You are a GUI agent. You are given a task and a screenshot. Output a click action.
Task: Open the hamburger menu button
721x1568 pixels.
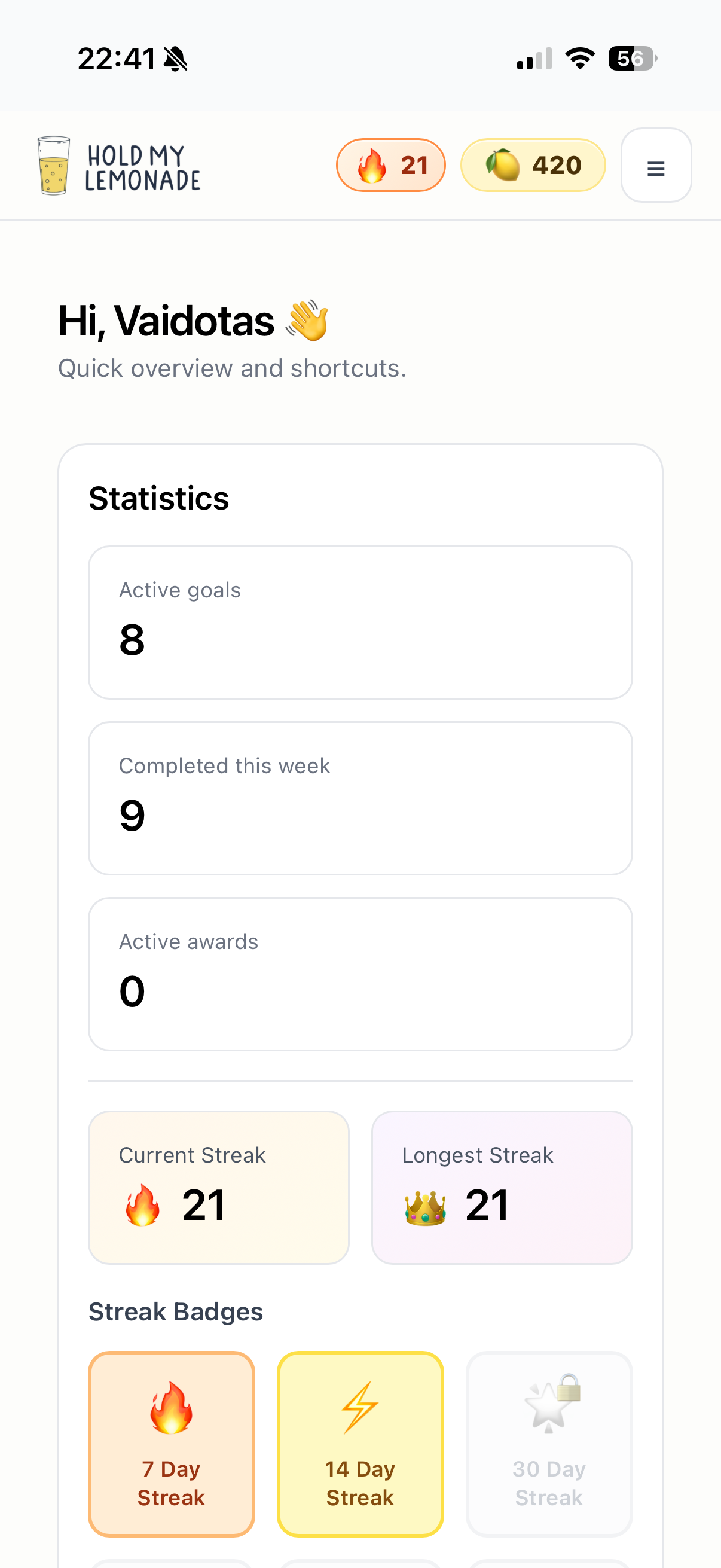click(655, 165)
